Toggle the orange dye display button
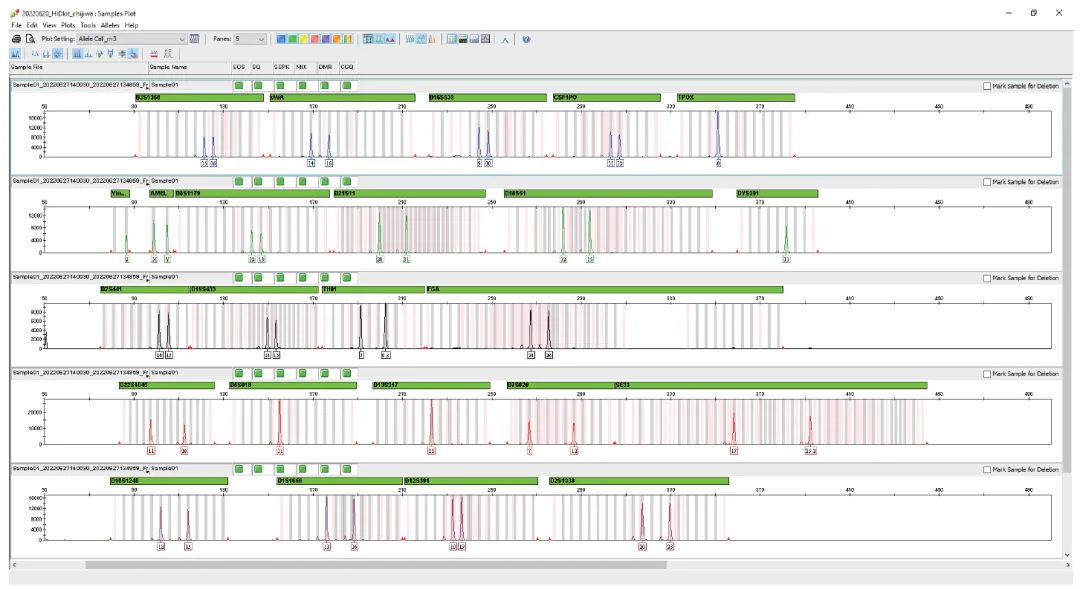This screenshot has height=589, width=1080. pyautogui.click(x=336, y=39)
